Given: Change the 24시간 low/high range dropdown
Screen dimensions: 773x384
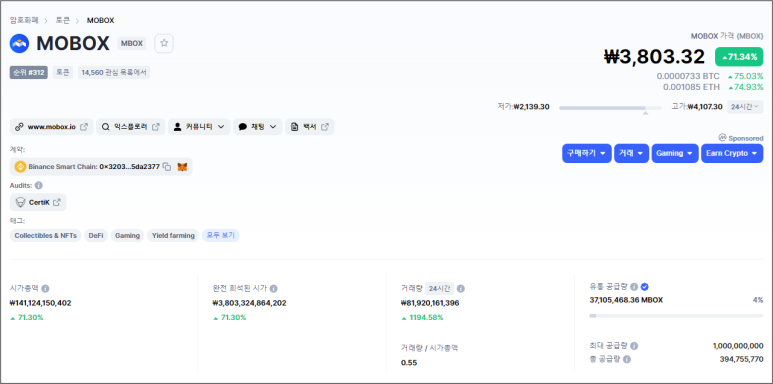Looking at the screenshot, I should [x=745, y=107].
